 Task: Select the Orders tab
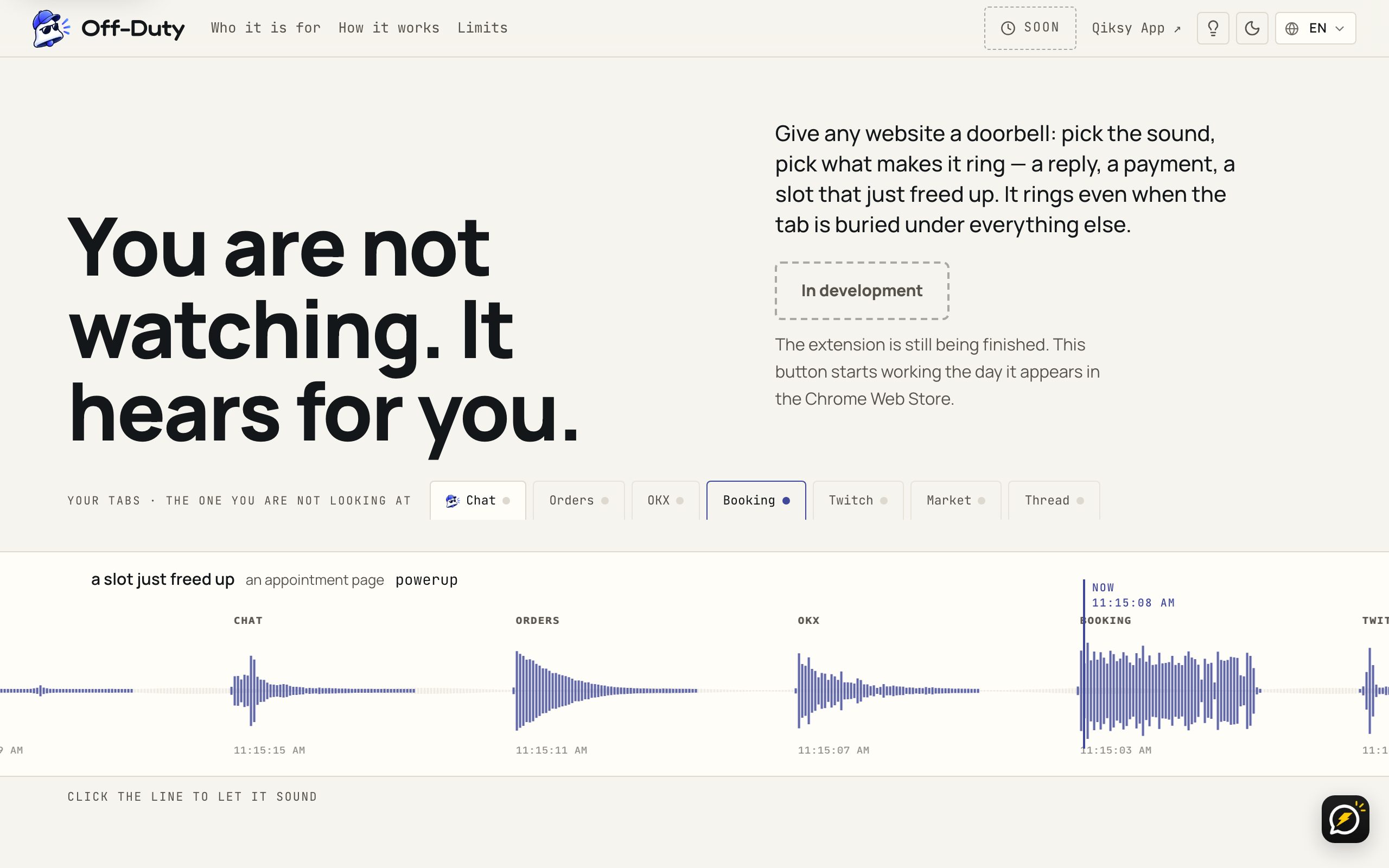[x=578, y=501]
